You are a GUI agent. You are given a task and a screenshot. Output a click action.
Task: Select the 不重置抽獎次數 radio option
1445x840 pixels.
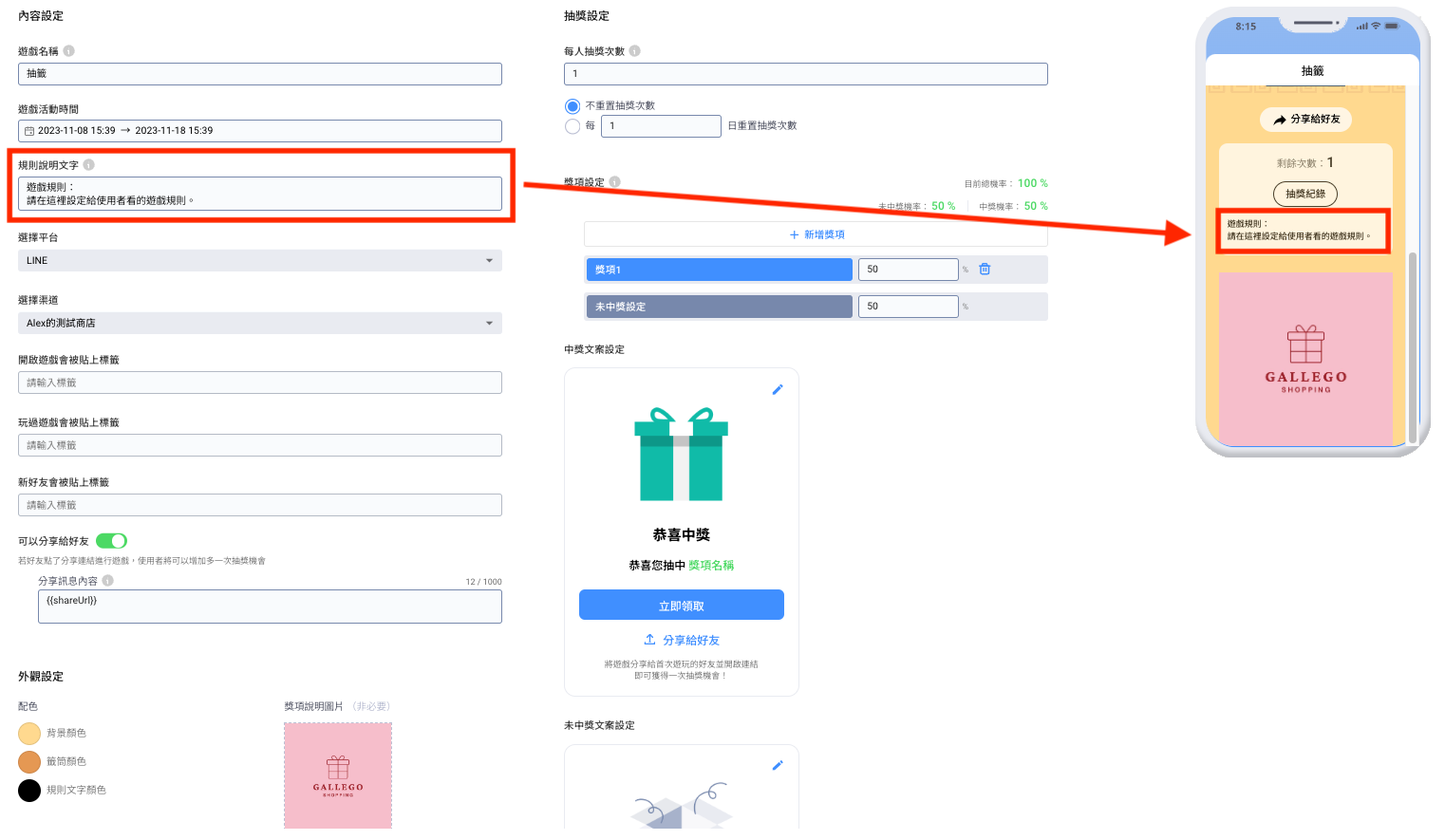[x=572, y=106]
